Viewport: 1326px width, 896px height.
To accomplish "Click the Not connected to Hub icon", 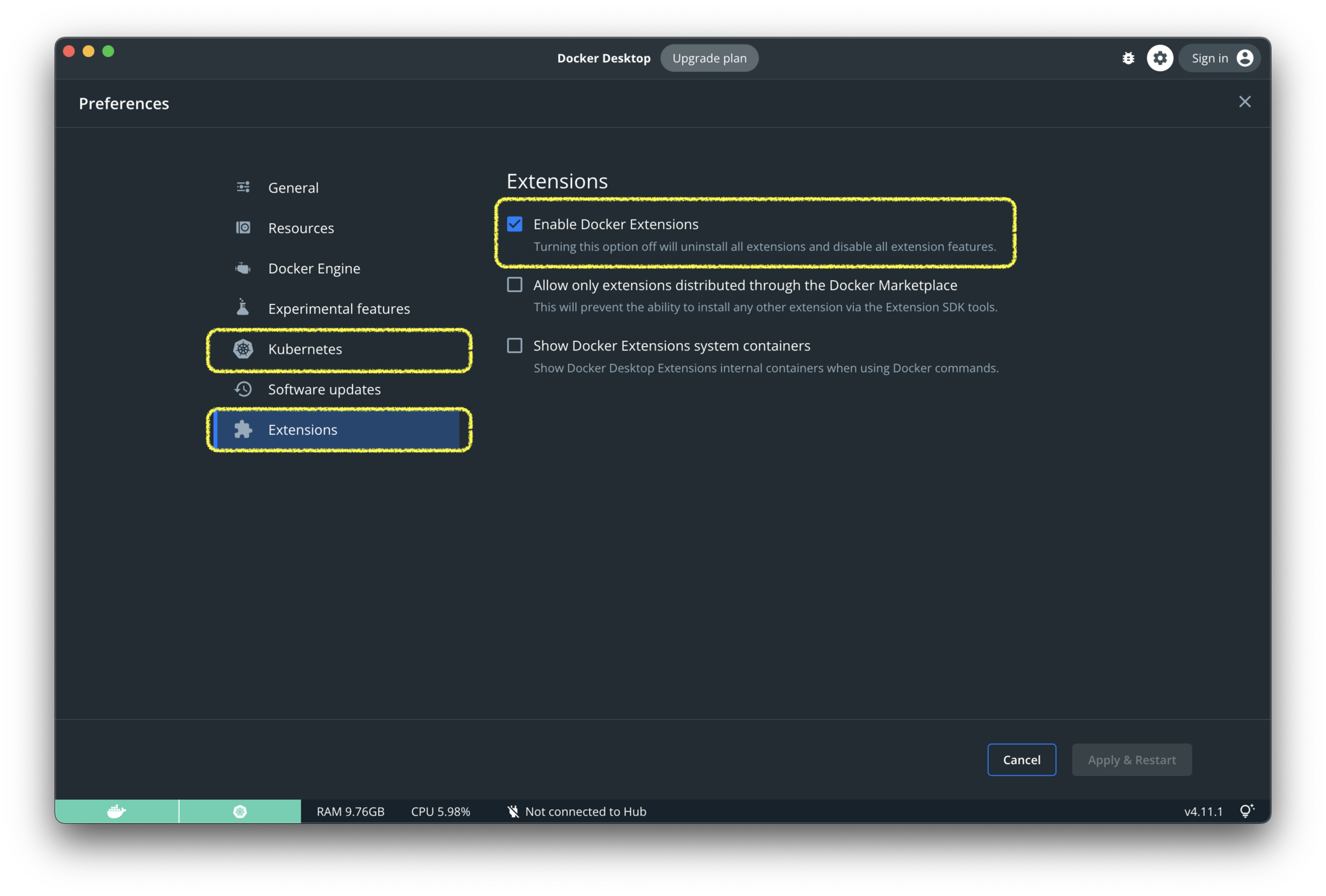I will (x=513, y=811).
